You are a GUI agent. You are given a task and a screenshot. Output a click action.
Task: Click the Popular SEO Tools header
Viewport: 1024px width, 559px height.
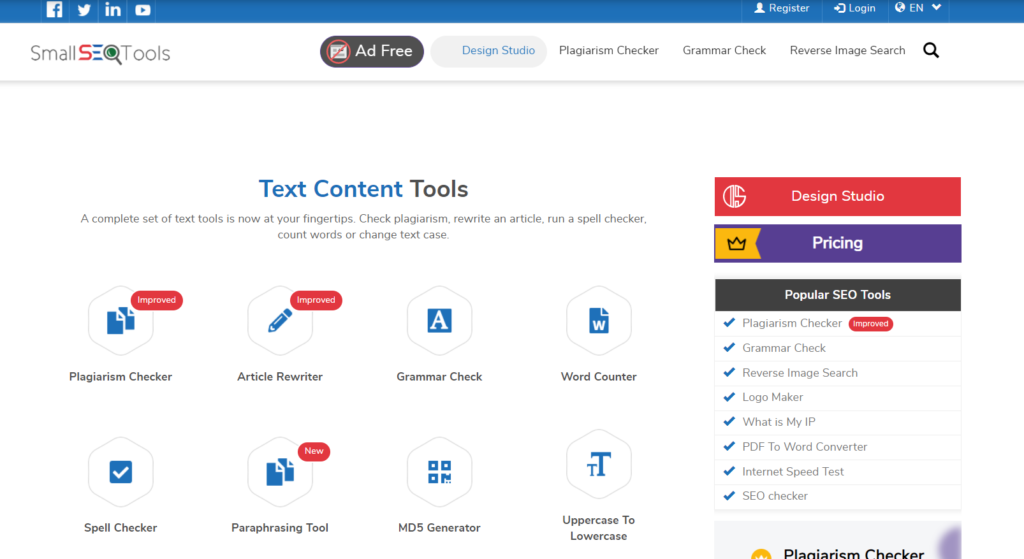point(837,295)
